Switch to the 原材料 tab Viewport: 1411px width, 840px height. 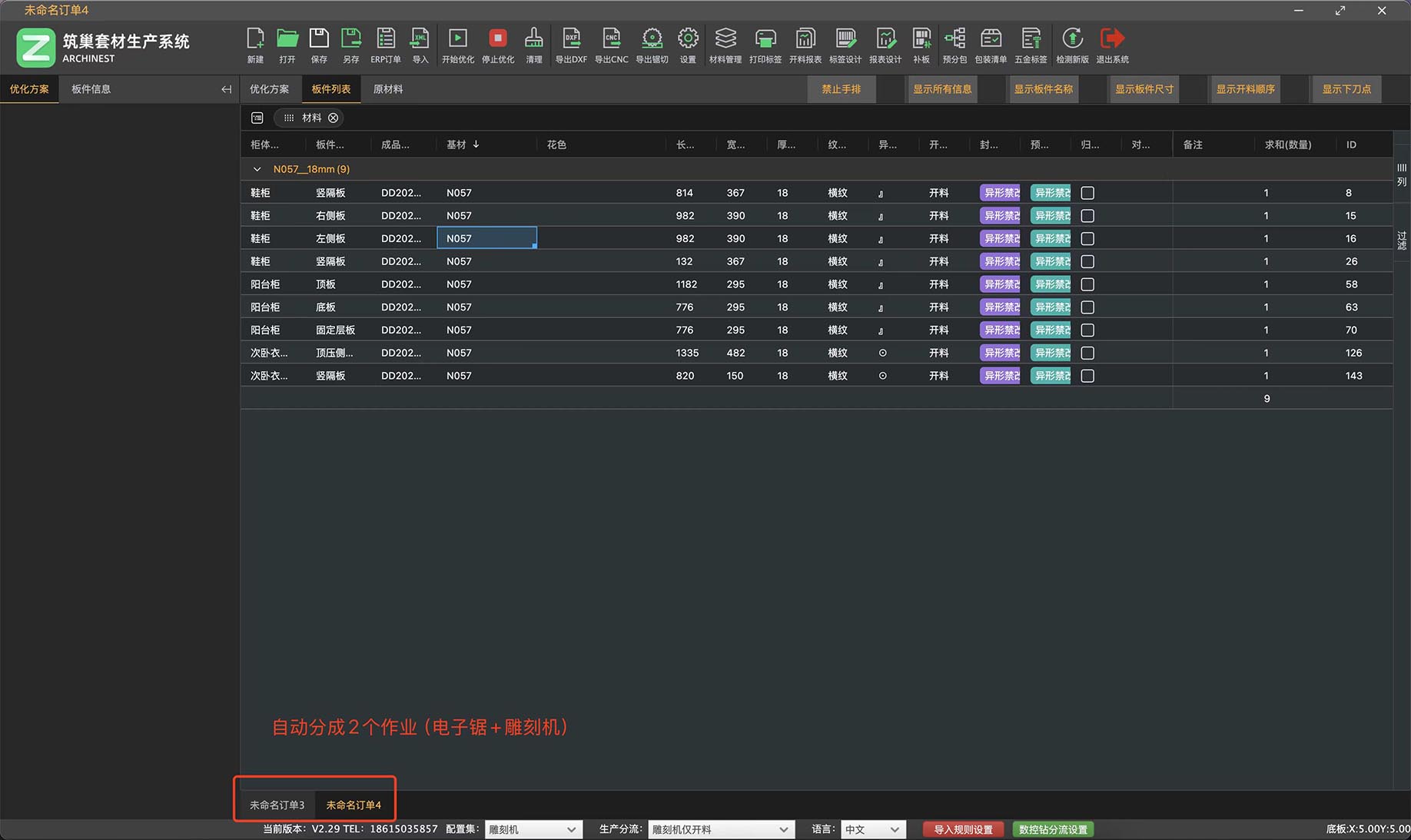click(388, 89)
